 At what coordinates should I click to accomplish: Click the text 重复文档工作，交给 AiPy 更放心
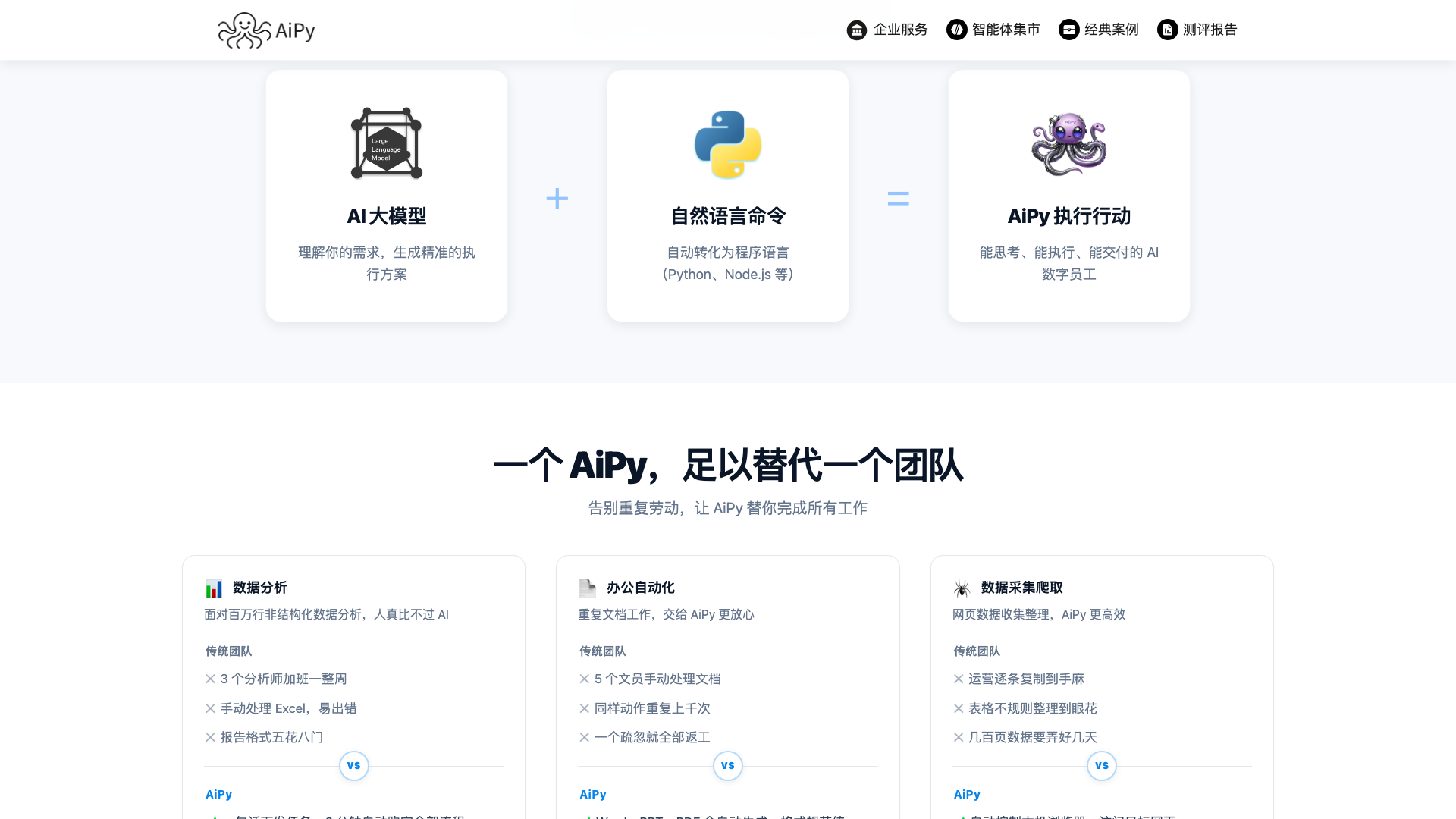(x=667, y=614)
